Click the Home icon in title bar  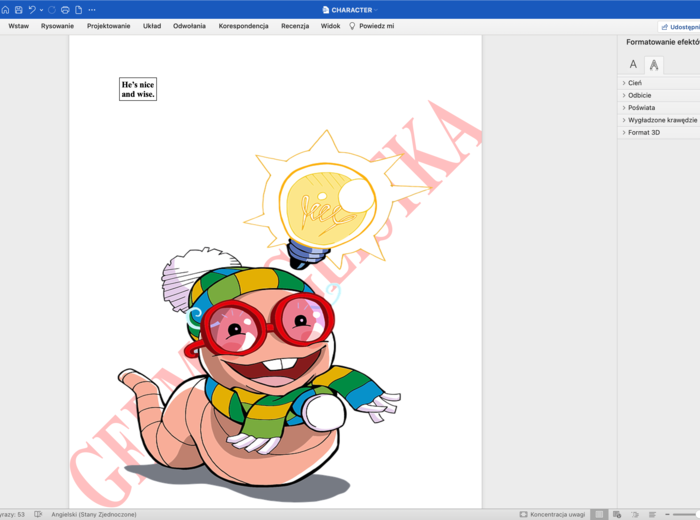coord(5,10)
